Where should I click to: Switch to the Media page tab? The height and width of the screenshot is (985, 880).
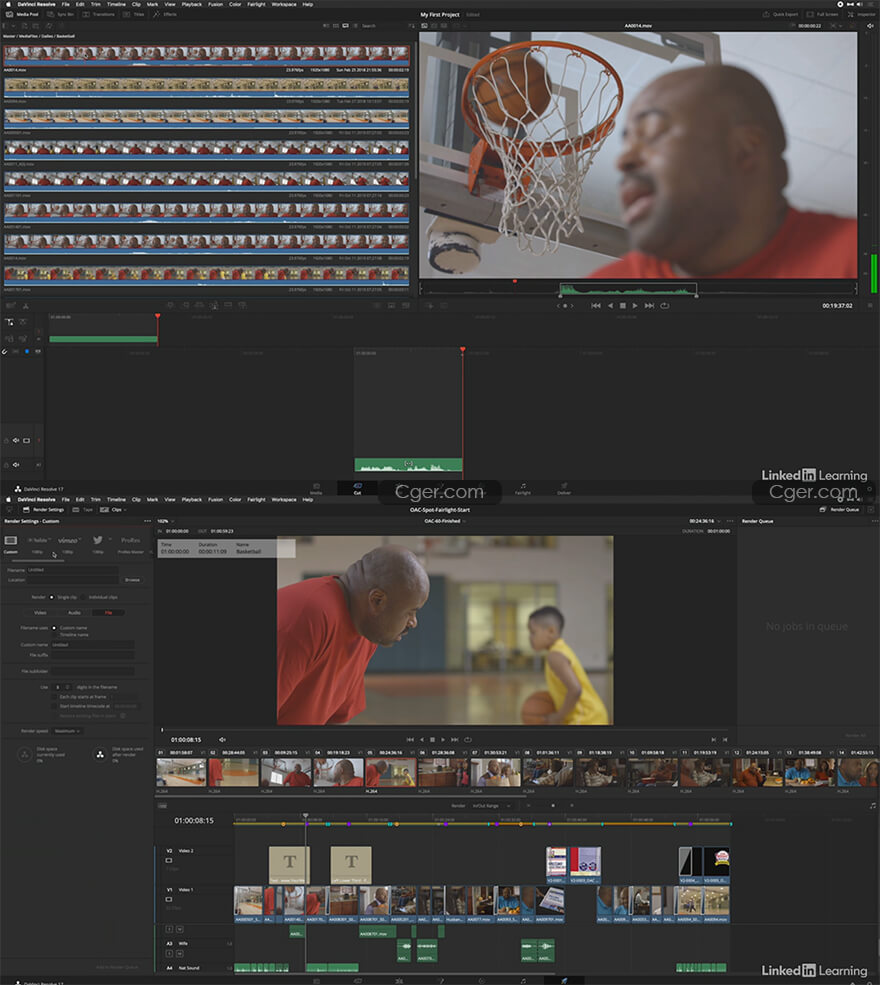click(x=316, y=488)
